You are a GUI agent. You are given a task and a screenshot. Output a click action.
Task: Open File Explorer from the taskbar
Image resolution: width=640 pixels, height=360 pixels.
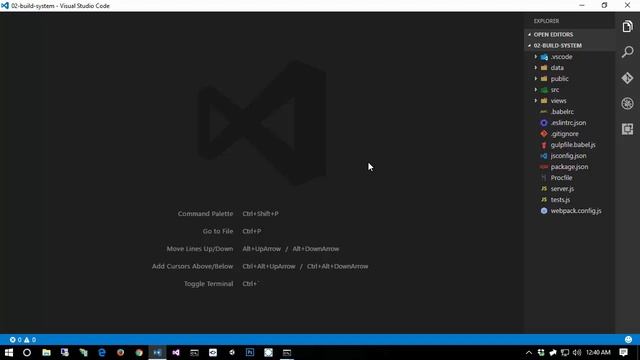46,353
